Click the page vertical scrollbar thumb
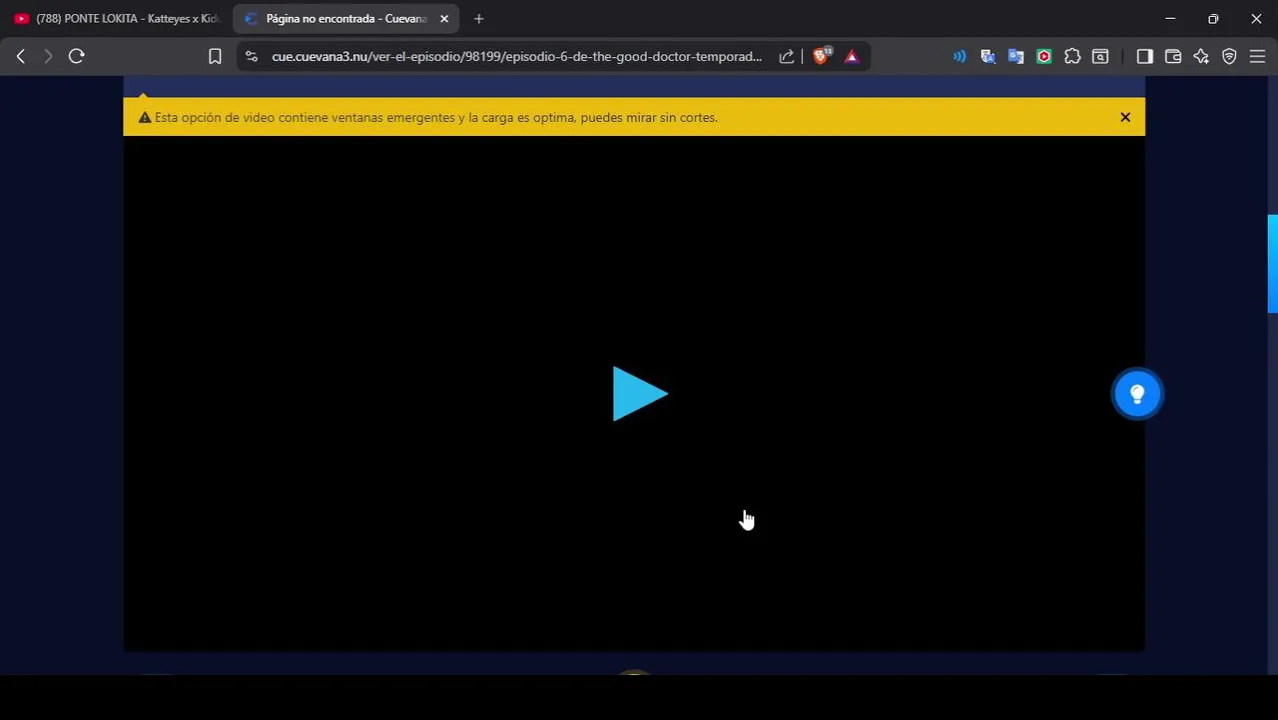1278x720 pixels. 1272,264
